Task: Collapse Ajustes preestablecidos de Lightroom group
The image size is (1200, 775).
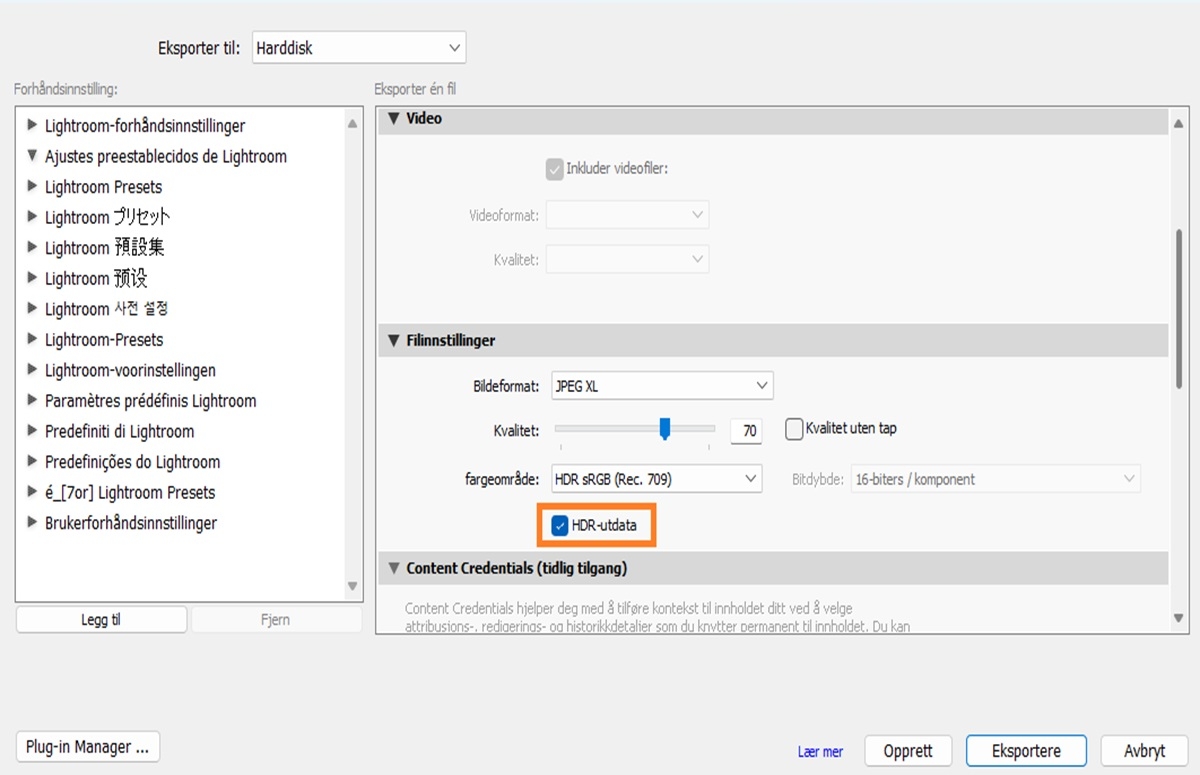Action: (33, 156)
